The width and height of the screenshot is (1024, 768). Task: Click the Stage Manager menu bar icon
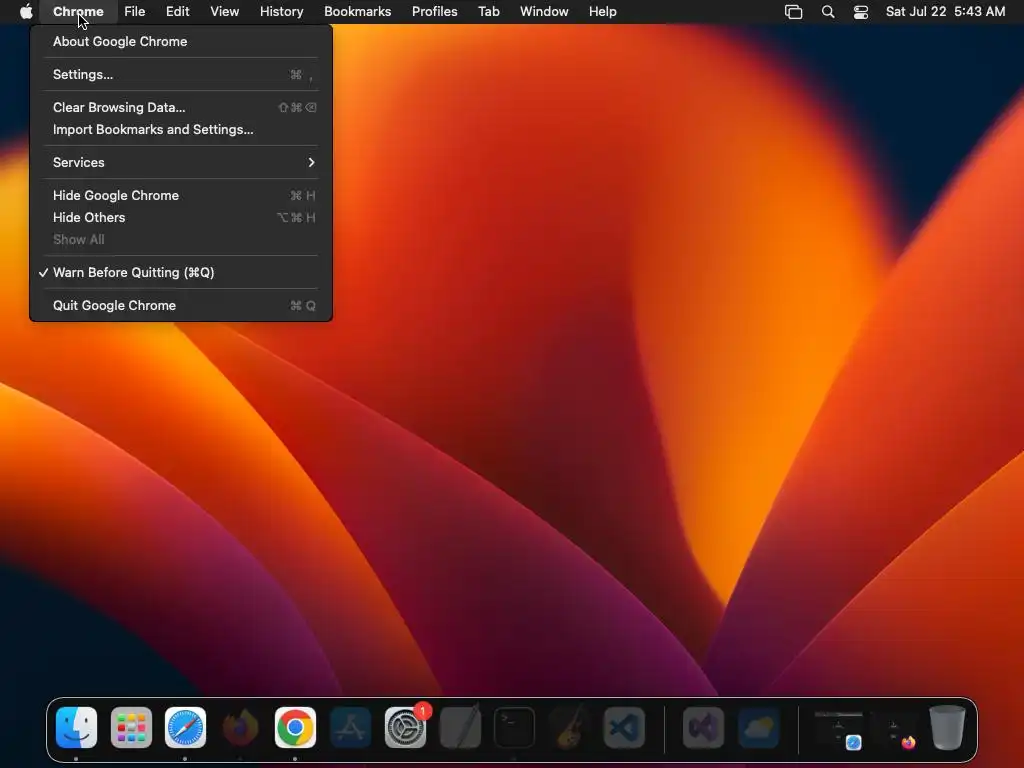tap(793, 12)
